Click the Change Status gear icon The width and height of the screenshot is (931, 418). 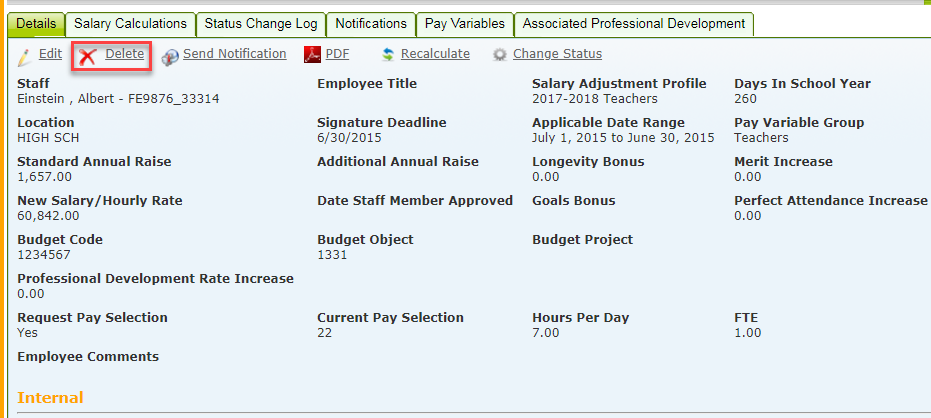point(501,55)
